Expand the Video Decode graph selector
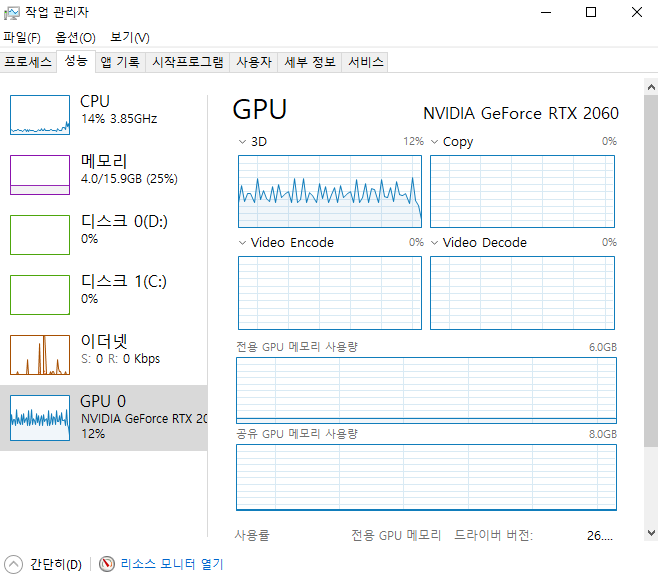658x585 pixels. 435,243
